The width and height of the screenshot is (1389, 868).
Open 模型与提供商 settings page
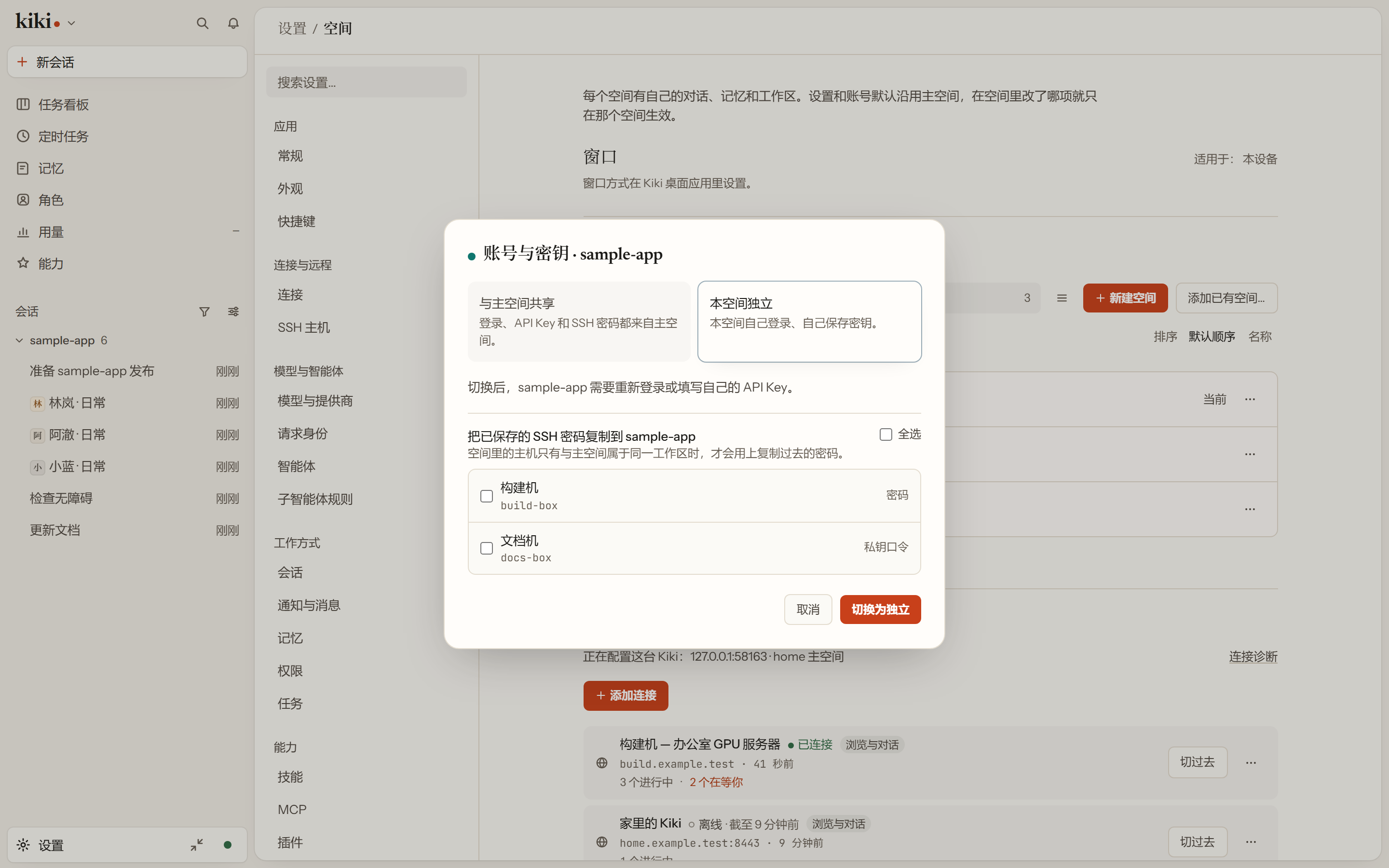pos(366,401)
